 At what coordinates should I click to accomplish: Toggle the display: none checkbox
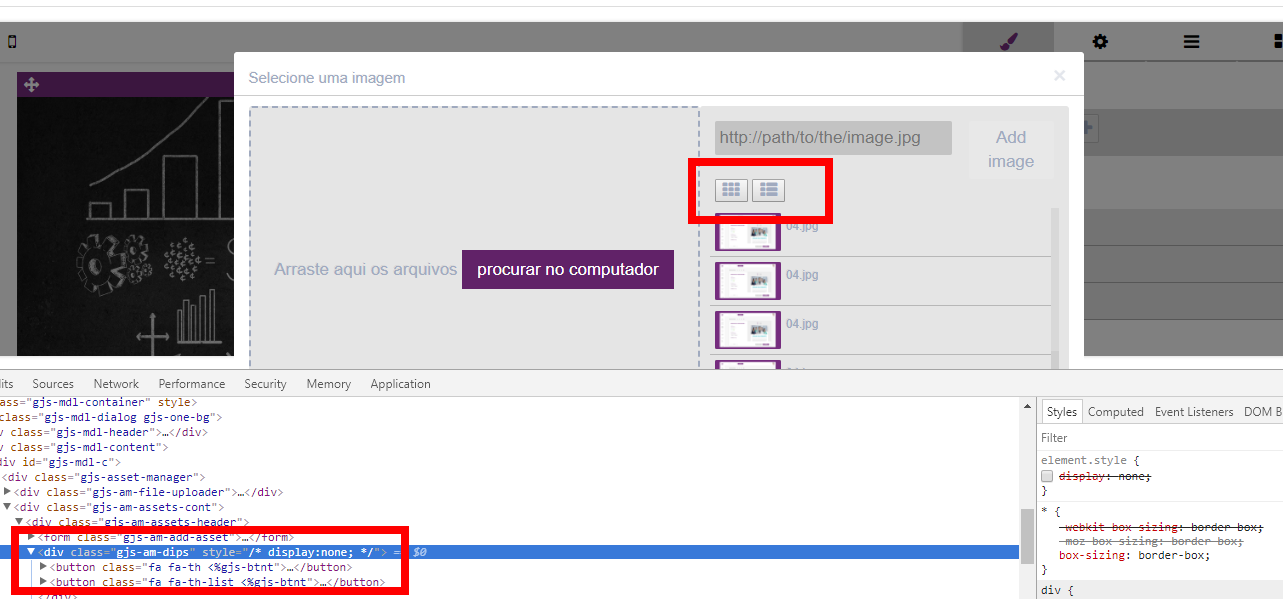click(x=1047, y=477)
